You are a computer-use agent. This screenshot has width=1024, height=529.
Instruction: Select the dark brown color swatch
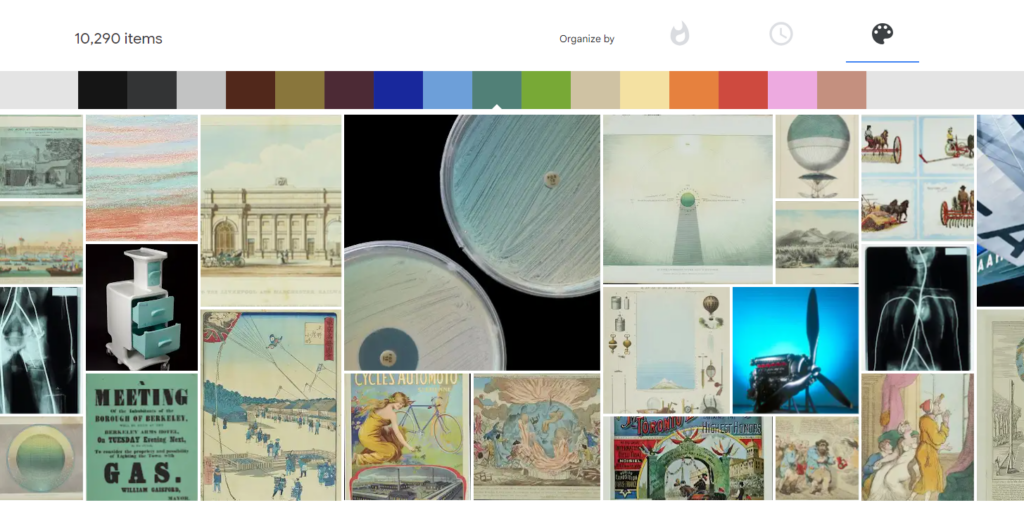tap(250, 90)
